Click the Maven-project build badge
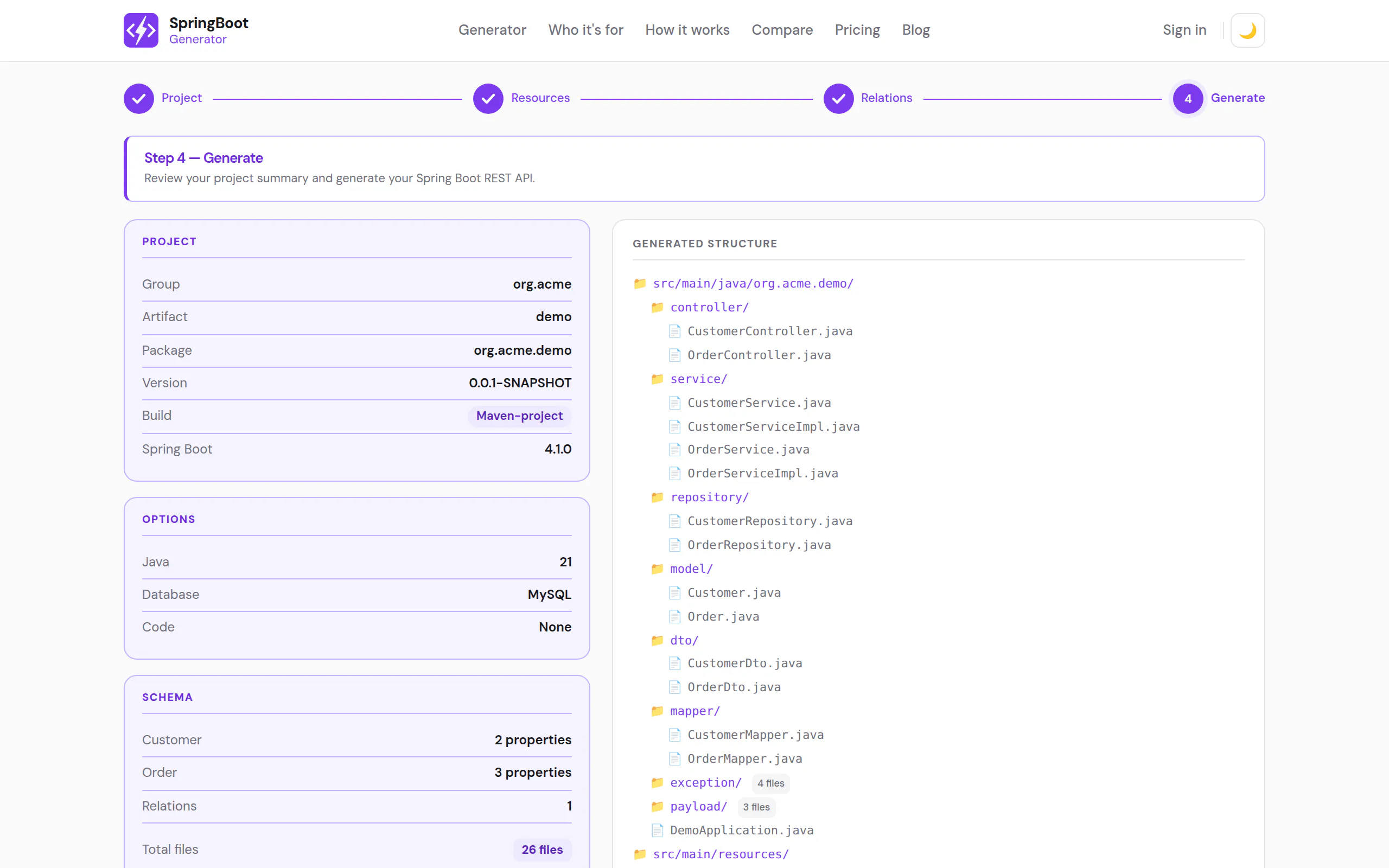The height and width of the screenshot is (868, 1389). click(x=519, y=416)
